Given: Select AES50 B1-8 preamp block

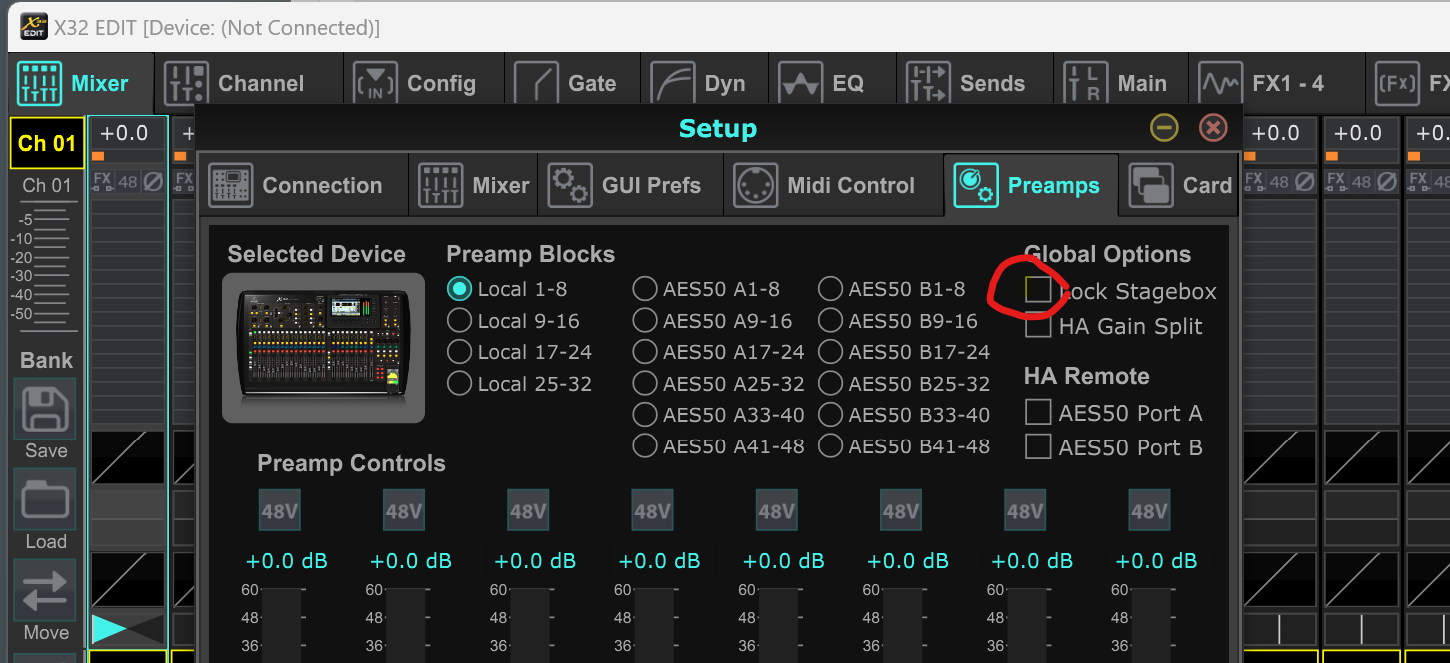Looking at the screenshot, I should coord(831,289).
